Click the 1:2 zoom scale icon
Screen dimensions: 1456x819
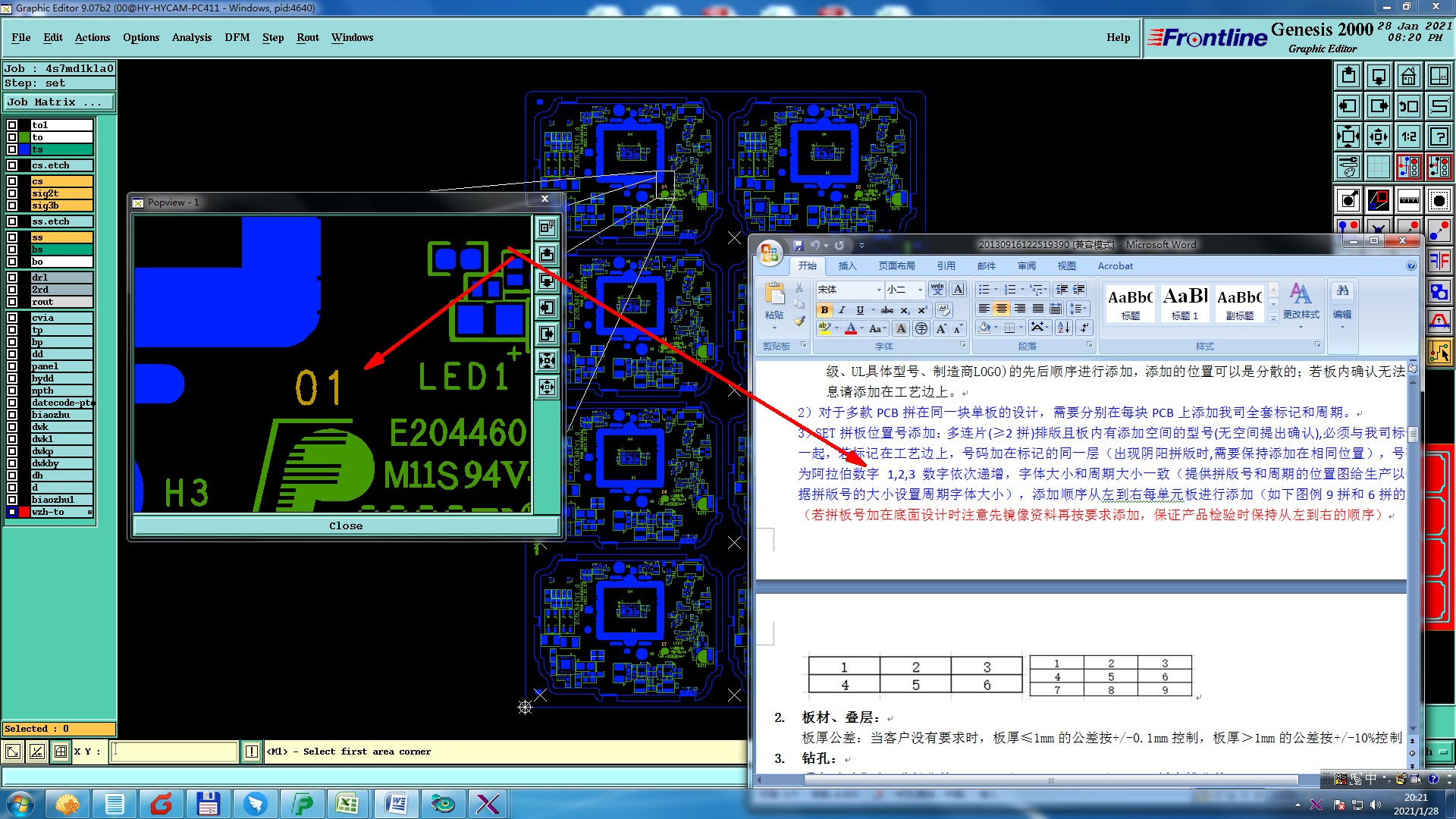click(1408, 136)
